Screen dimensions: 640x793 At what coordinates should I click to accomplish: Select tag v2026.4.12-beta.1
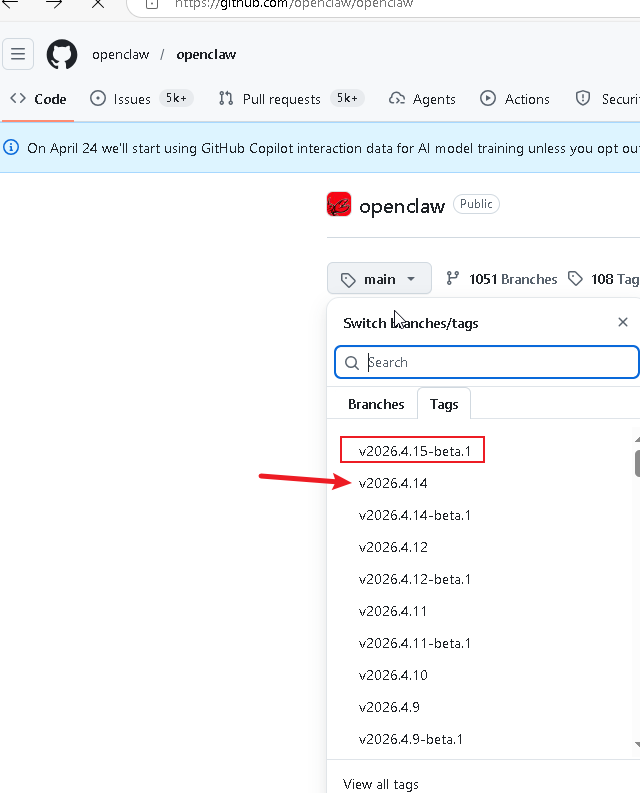pos(414,579)
